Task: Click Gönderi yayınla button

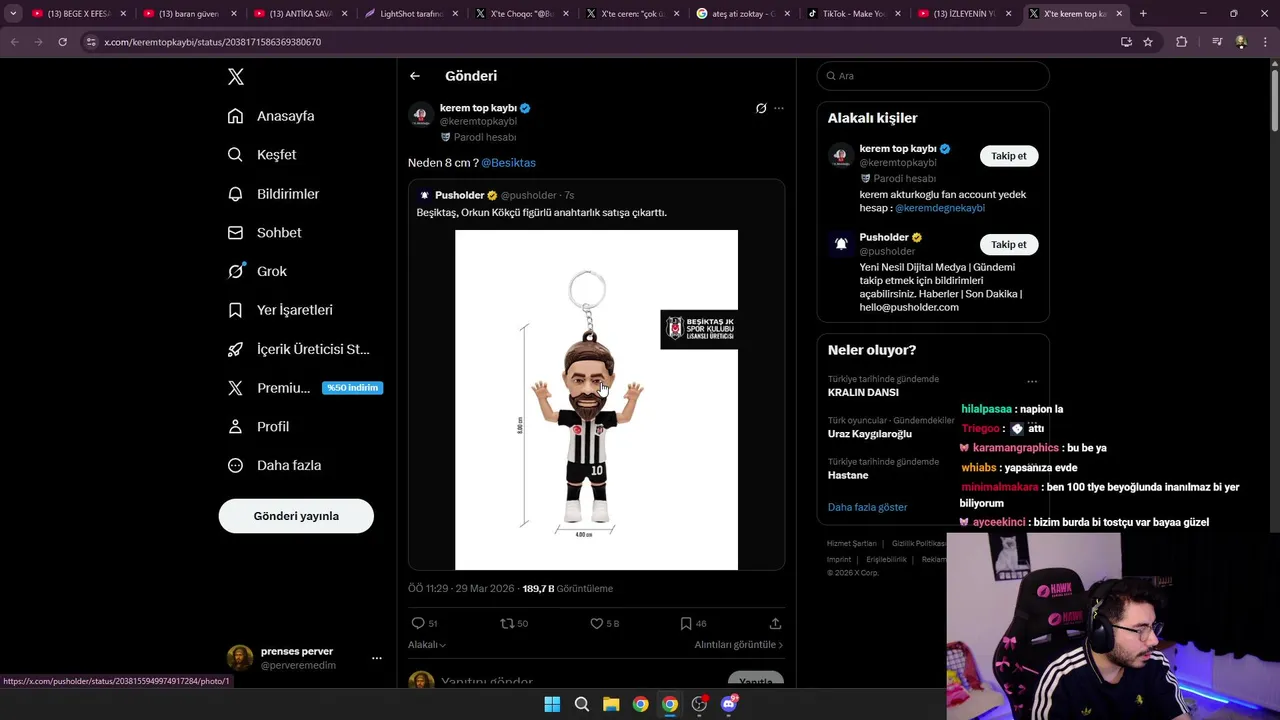Action: pos(296,516)
